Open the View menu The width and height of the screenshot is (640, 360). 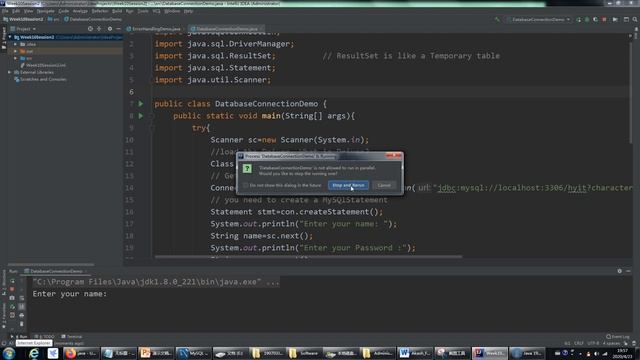tap(28, 11)
